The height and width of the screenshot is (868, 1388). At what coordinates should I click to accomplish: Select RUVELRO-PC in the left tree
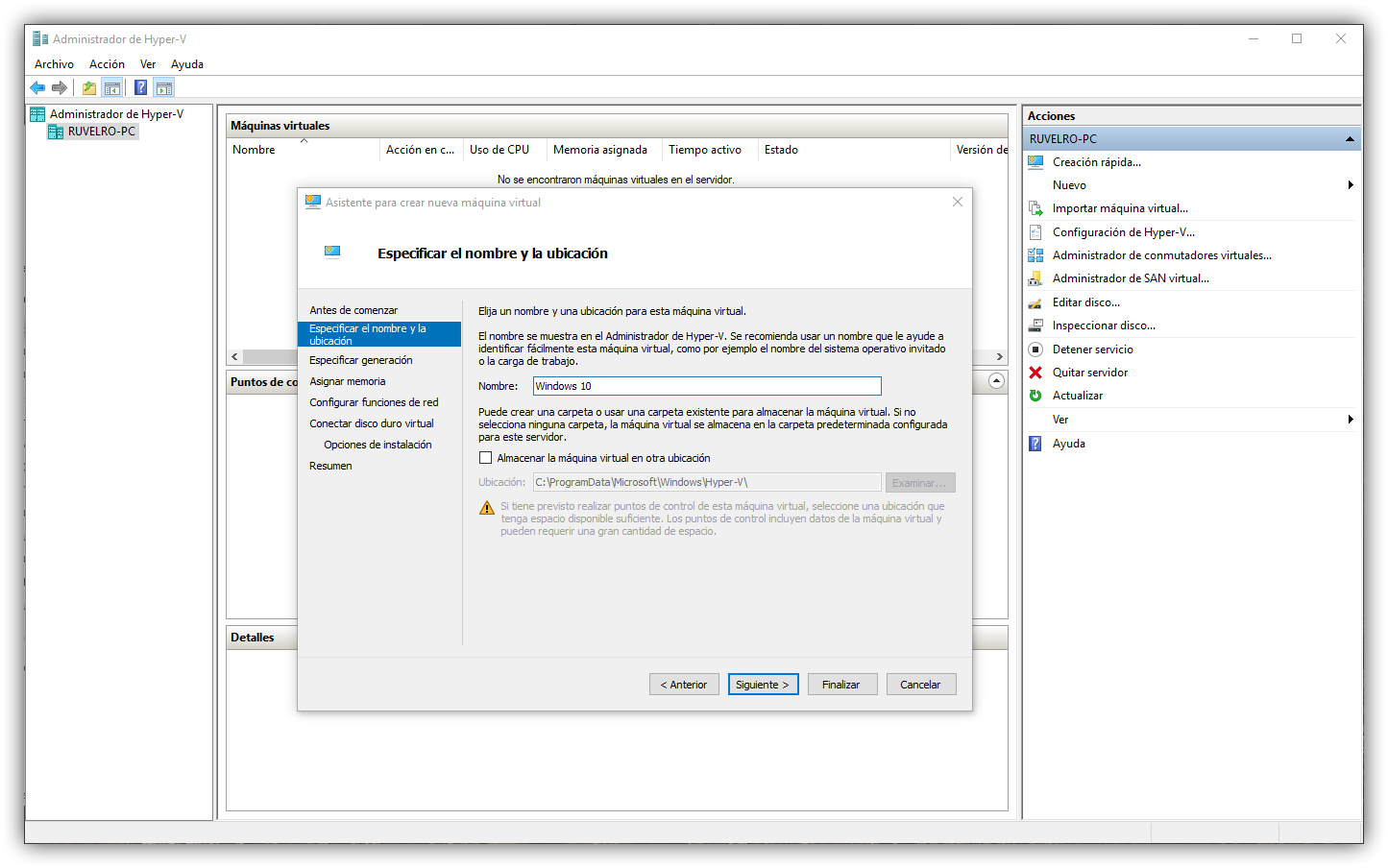pos(102,132)
